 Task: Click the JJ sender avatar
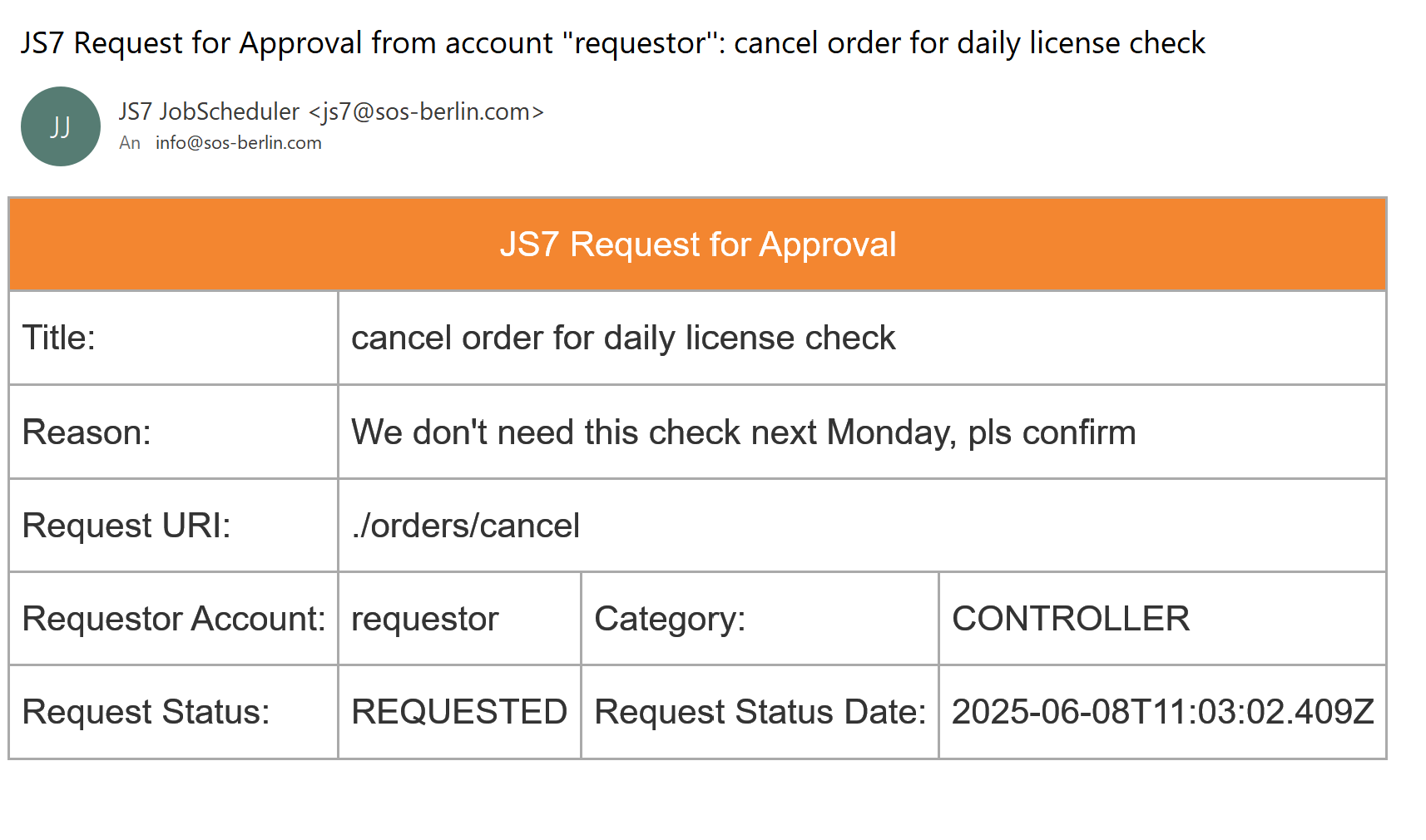pos(61,126)
